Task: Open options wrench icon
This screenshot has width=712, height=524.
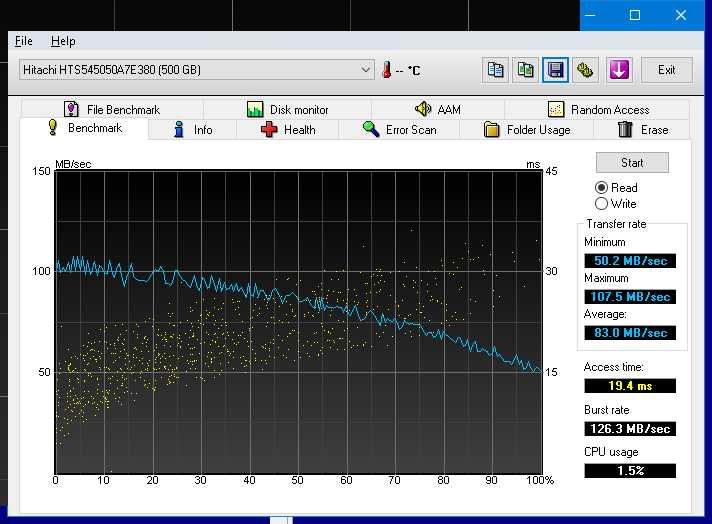Action: [585, 70]
